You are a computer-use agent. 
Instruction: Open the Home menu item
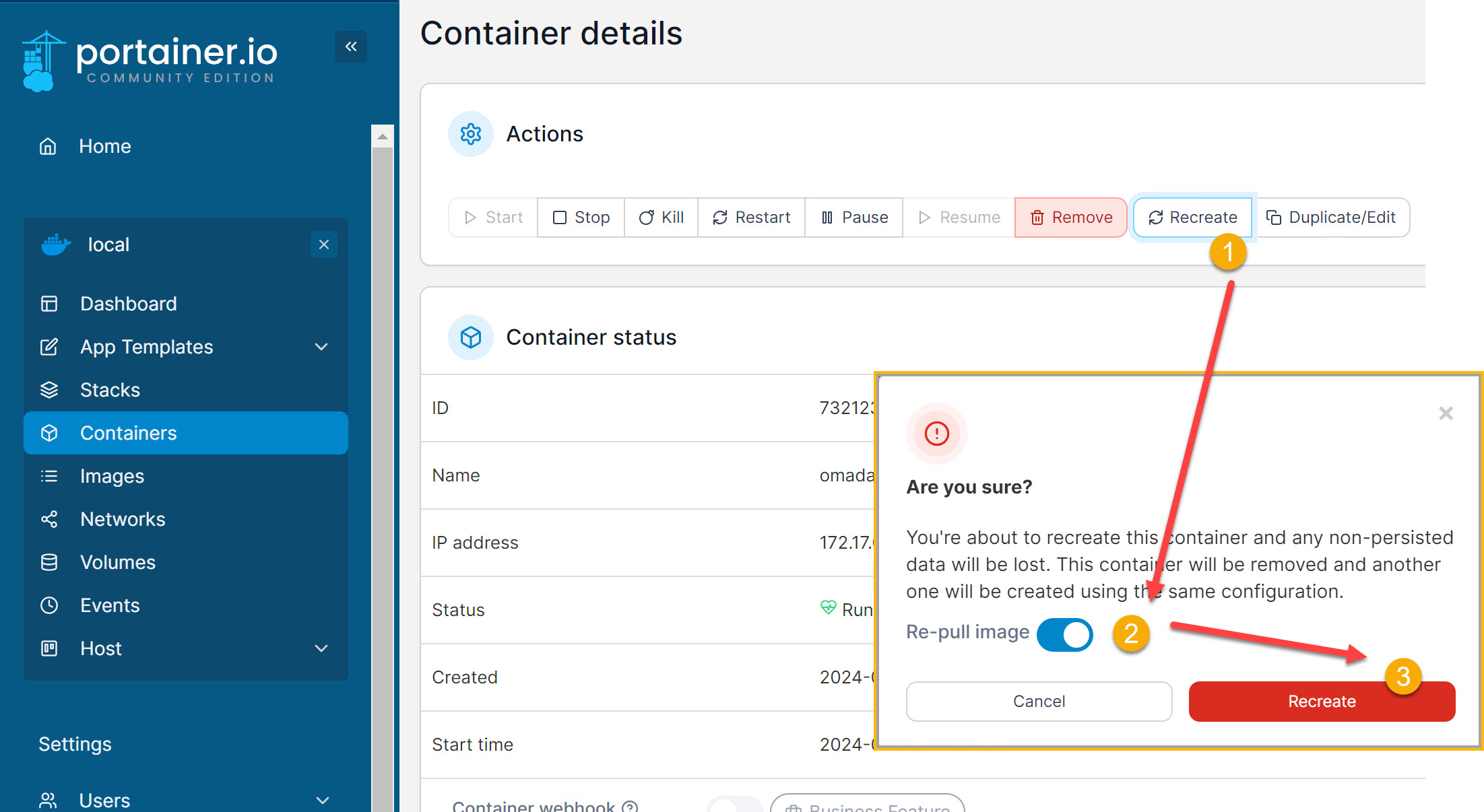pyautogui.click(x=104, y=146)
